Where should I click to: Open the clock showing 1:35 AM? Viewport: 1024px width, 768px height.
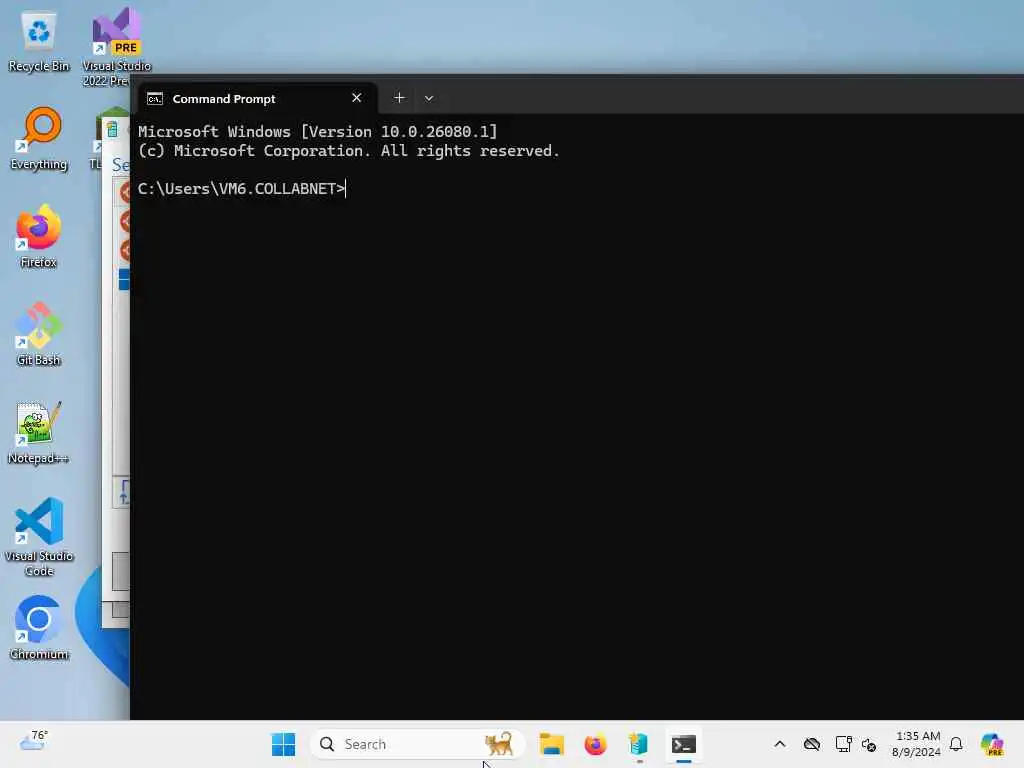(917, 744)
